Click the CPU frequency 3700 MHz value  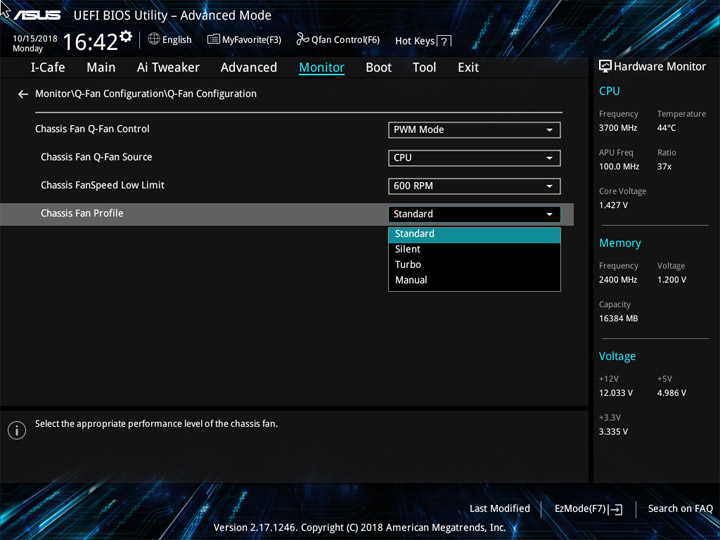(x=618, y=128)
